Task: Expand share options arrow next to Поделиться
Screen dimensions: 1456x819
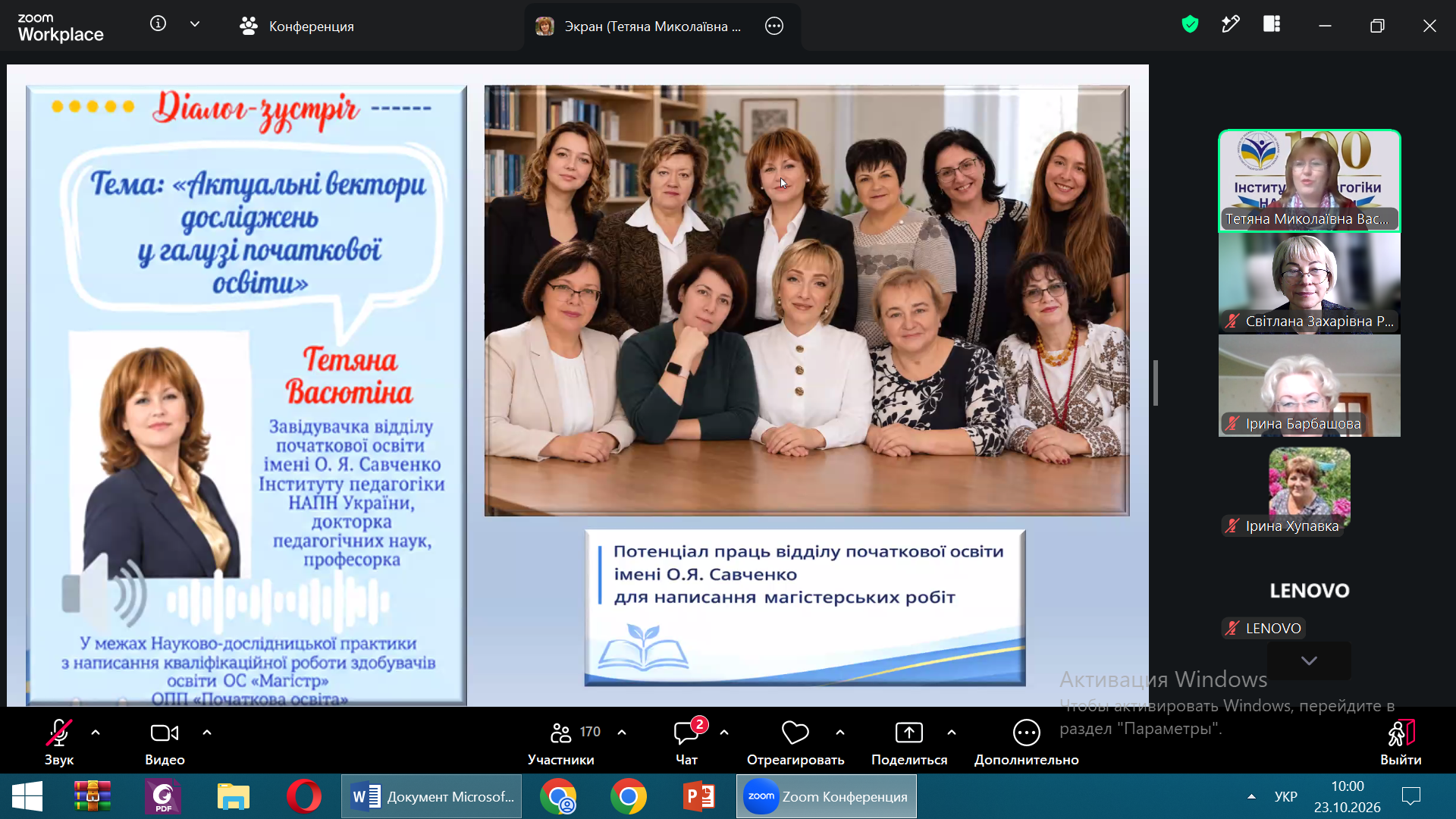Action: pyautogui.click(x=952, y=733)
